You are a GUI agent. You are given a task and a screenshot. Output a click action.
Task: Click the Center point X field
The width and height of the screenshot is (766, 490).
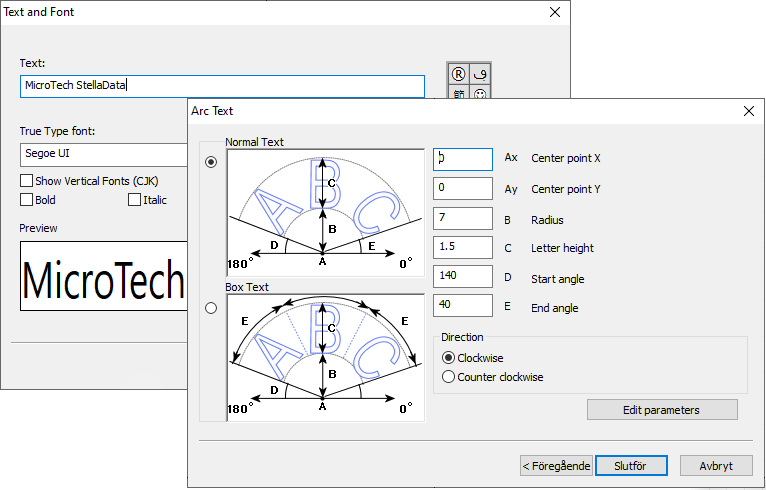click(463, 159)
